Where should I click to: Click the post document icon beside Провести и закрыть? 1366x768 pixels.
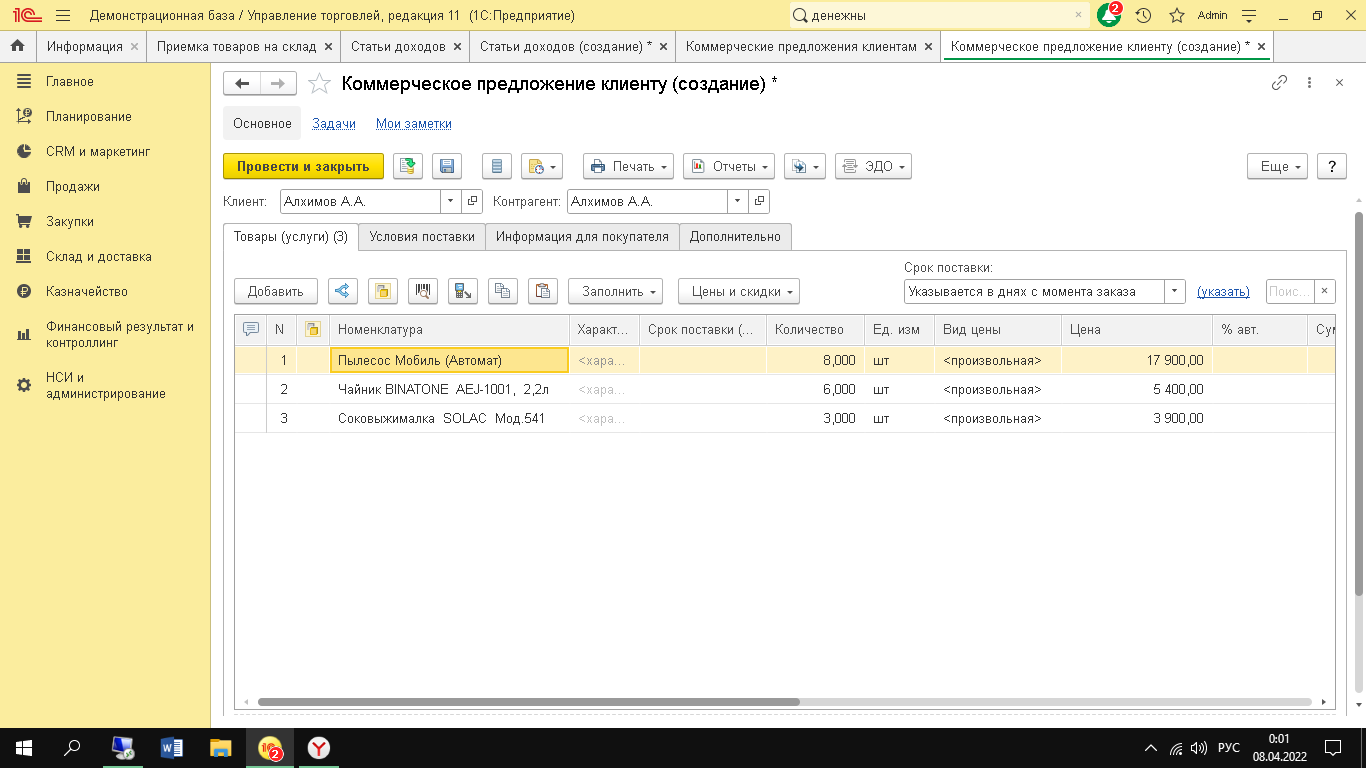click(x=407, y=166)
